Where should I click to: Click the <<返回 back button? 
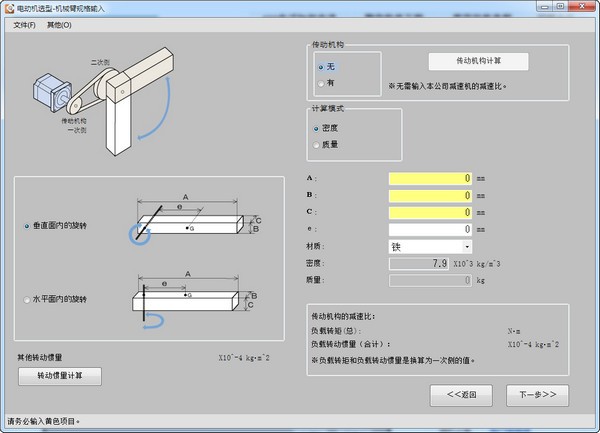tap(461, 395)
